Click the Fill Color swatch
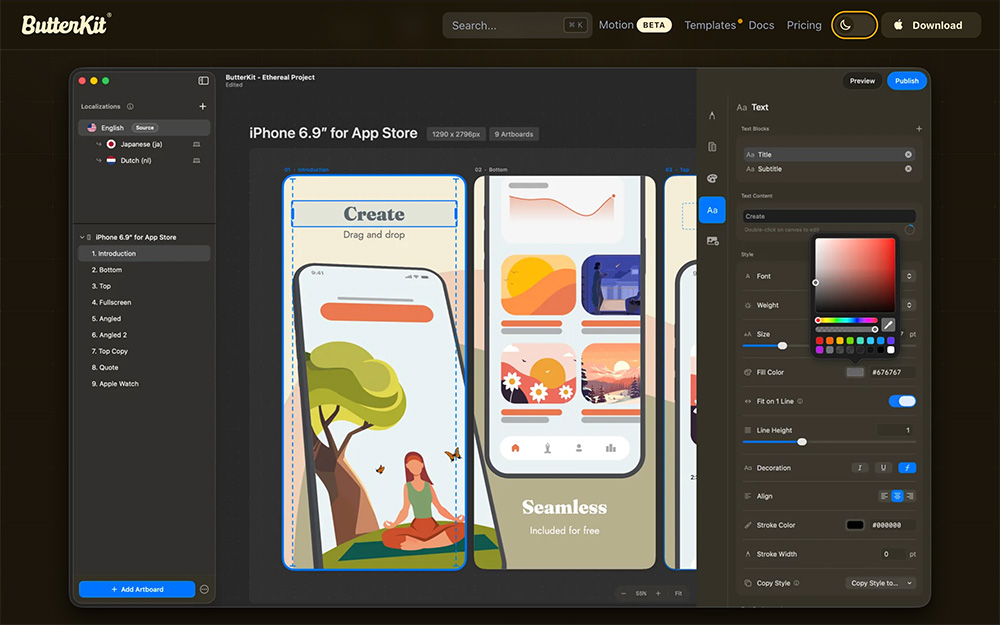 coord(855,372)
